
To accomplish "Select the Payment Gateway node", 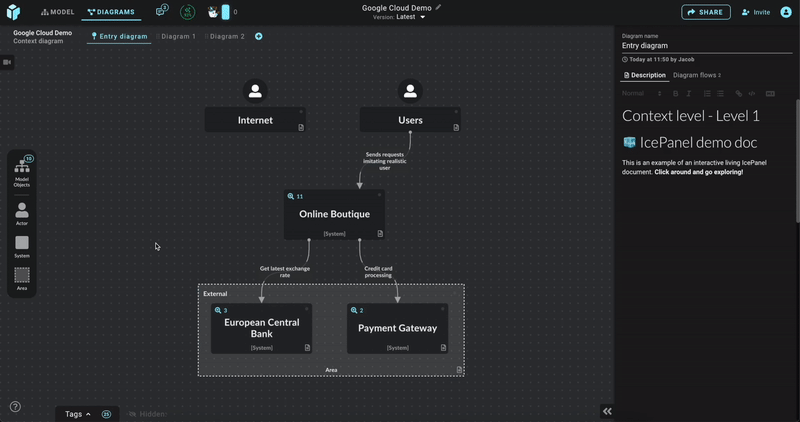I will (x=397, y=328).
